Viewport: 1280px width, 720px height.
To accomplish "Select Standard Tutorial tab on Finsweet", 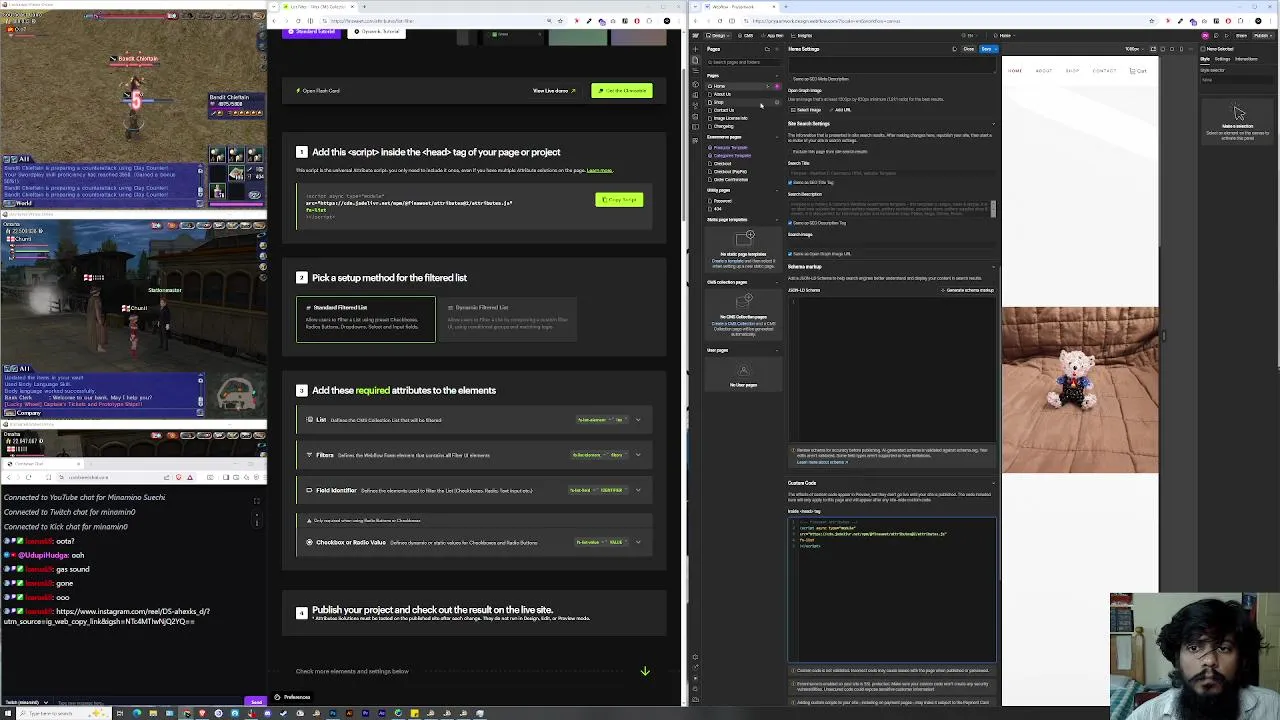I will (311, 31).
